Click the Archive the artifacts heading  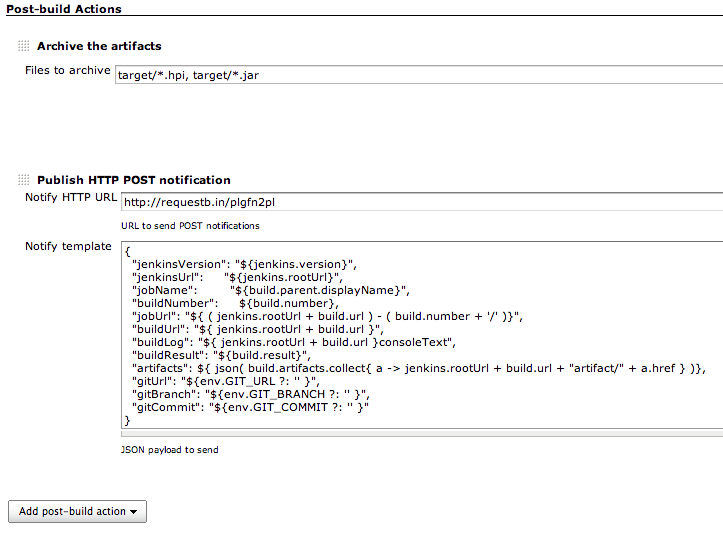pyautogui.click(x=99, y=46)
